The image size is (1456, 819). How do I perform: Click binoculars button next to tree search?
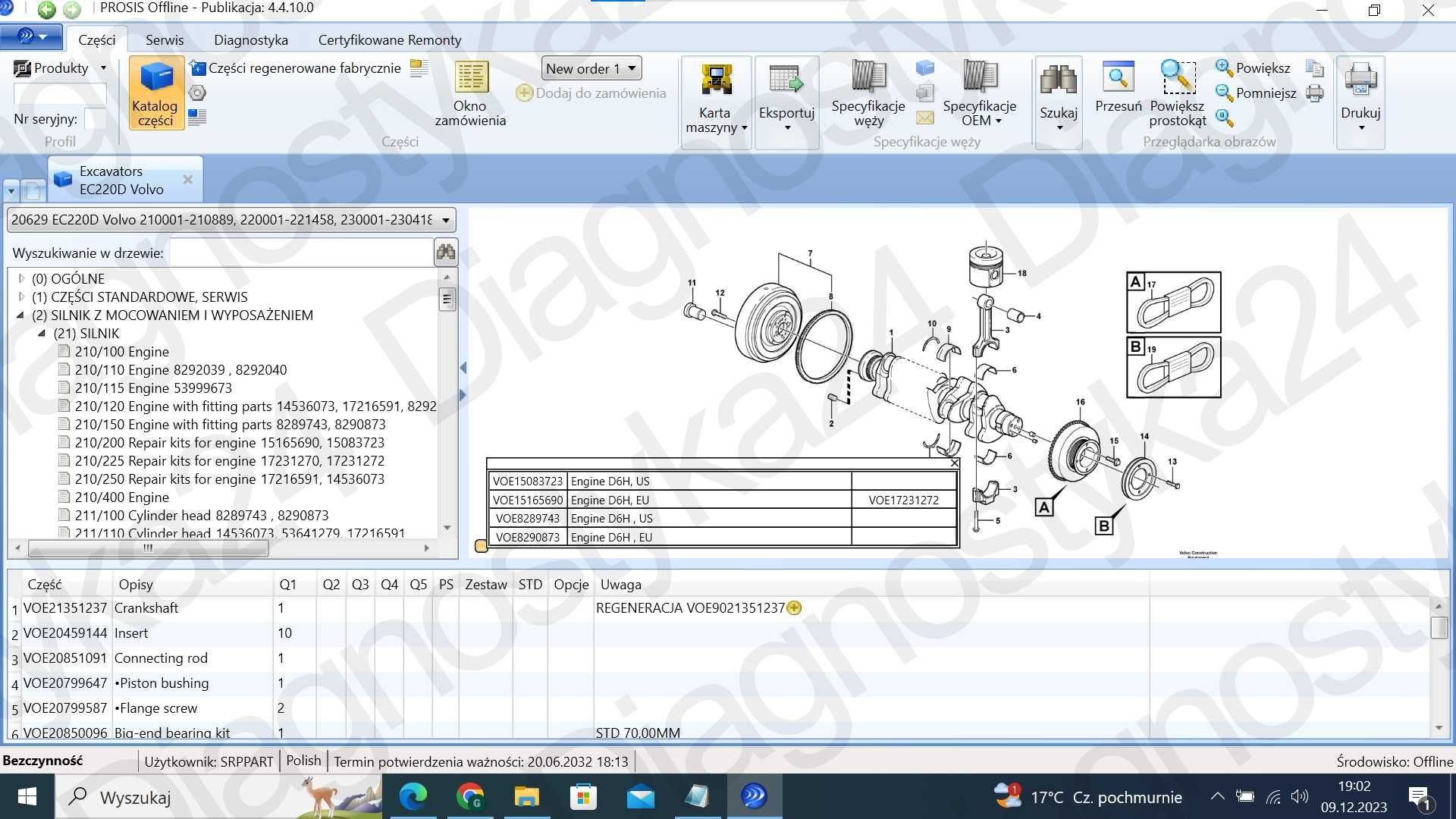(446, 253)
